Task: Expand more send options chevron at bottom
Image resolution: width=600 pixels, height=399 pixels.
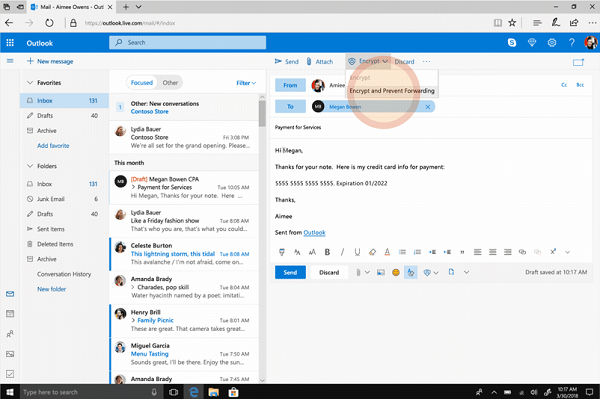Action: (466, 272)
